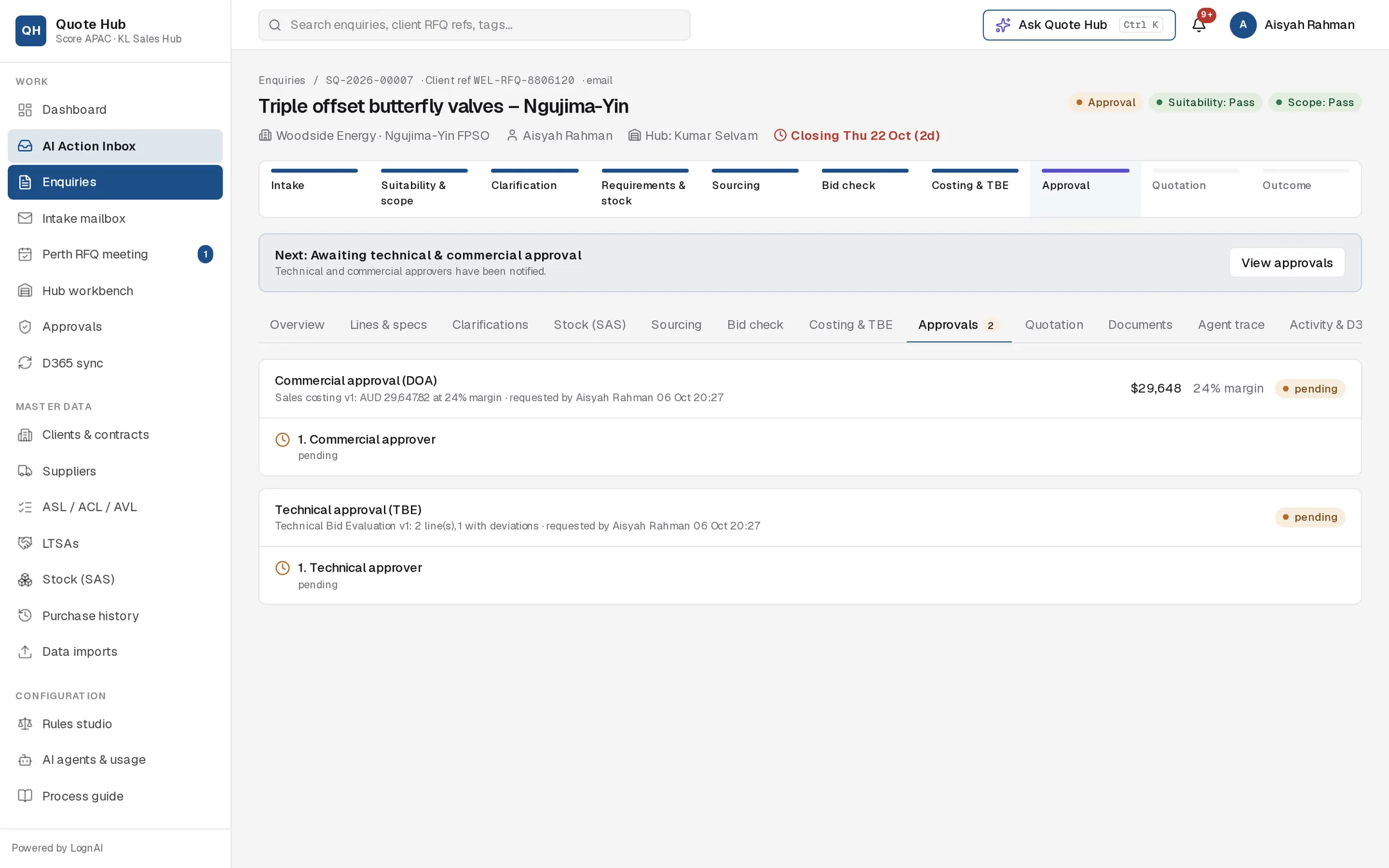Viewport: 1389px width, 868px height.
Task: Open notifications bell with 9+ badge
Action: [1199, 24]
